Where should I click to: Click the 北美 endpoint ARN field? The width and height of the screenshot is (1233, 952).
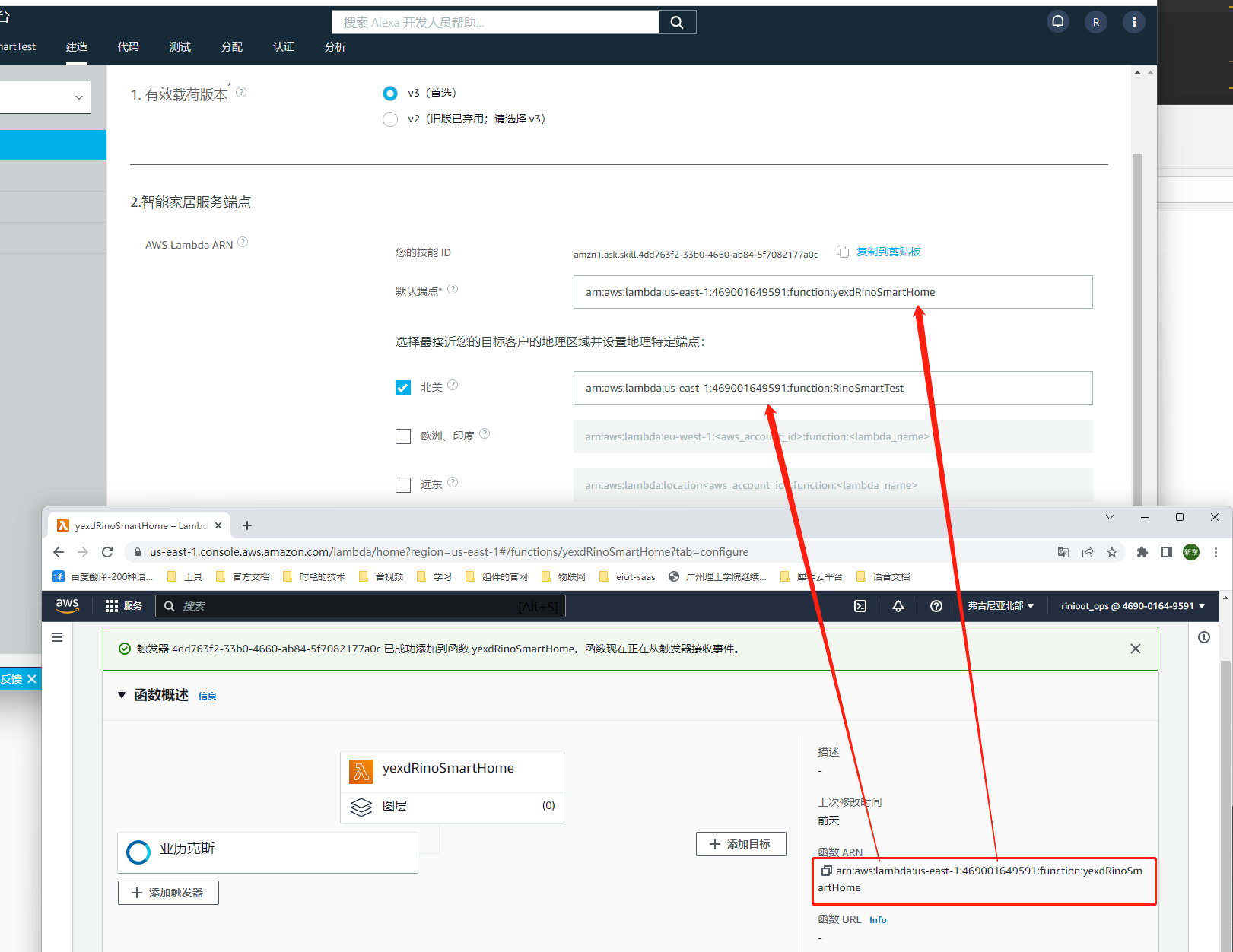833,388
